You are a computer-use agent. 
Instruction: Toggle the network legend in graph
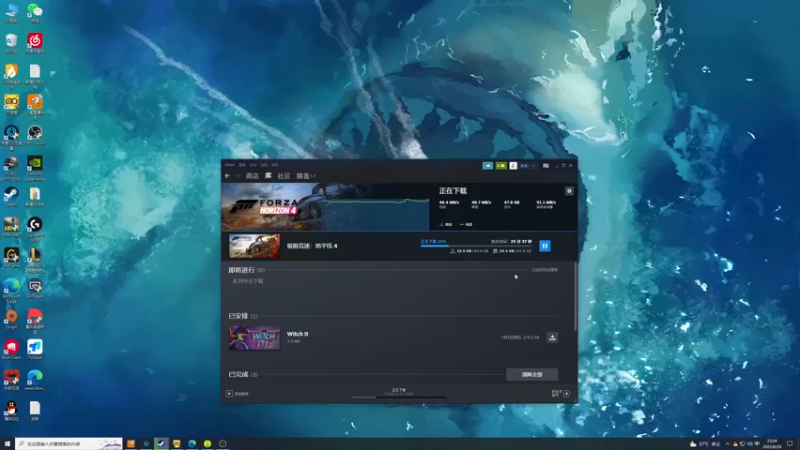point(446,224)
